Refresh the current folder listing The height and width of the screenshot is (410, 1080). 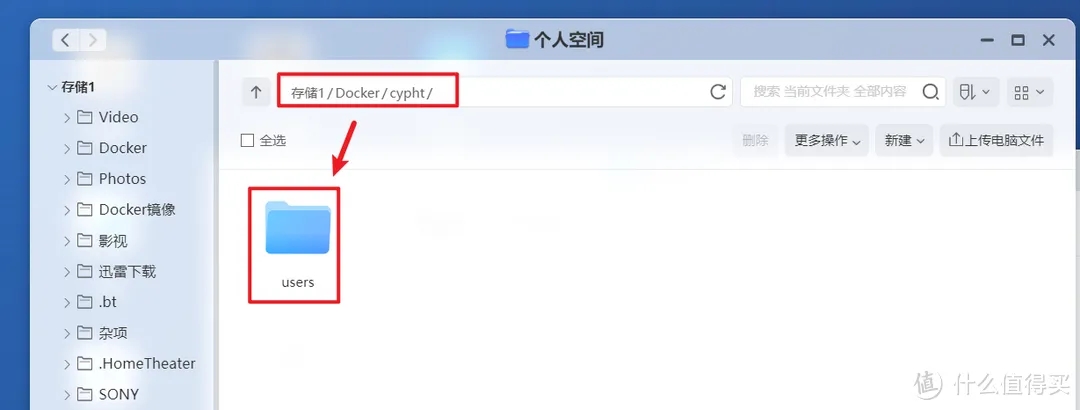point(718,92)
